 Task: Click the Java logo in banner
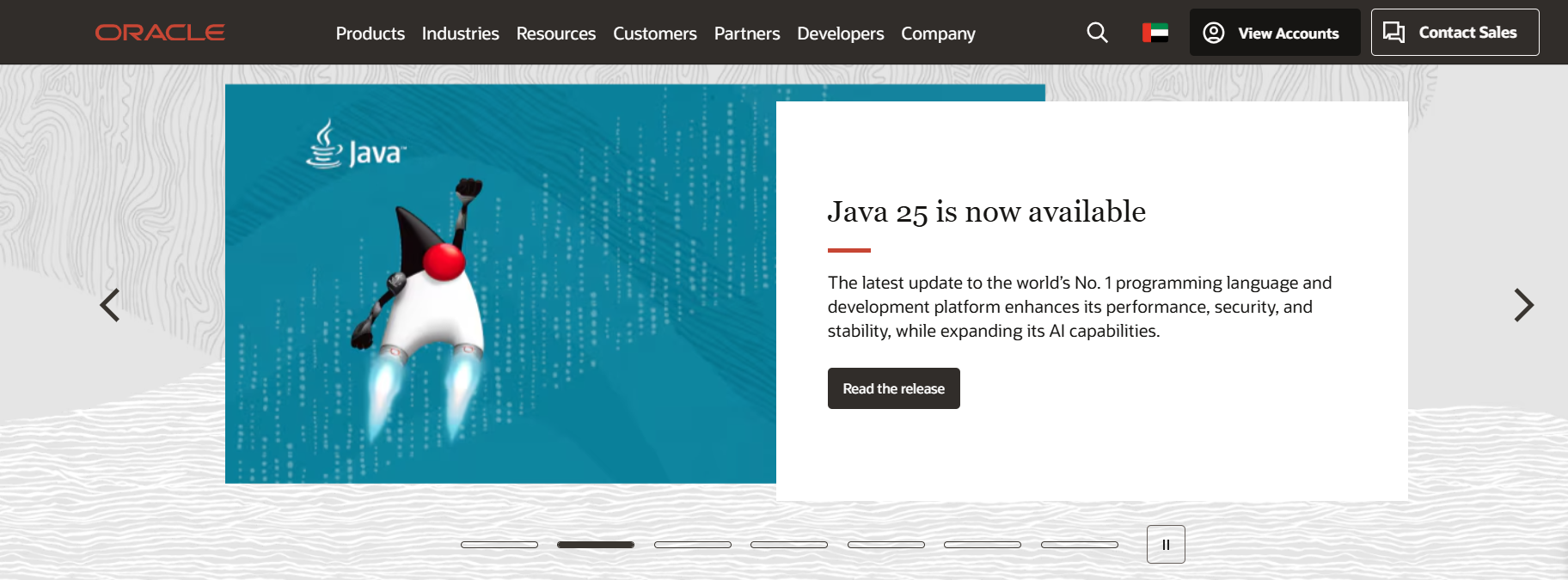coord(356,146)
